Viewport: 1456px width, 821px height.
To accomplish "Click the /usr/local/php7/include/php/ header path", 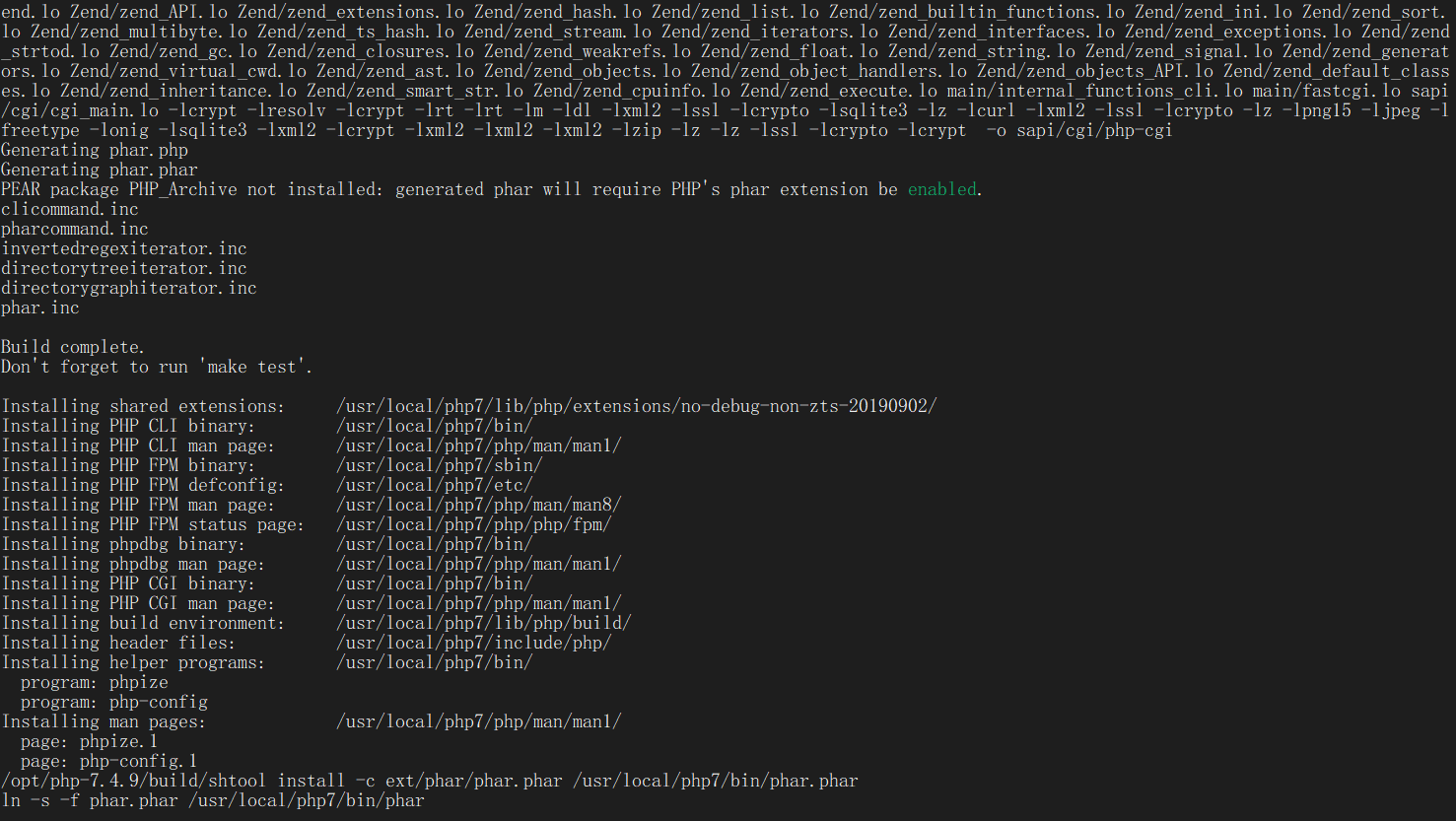I will pos(474,643).
